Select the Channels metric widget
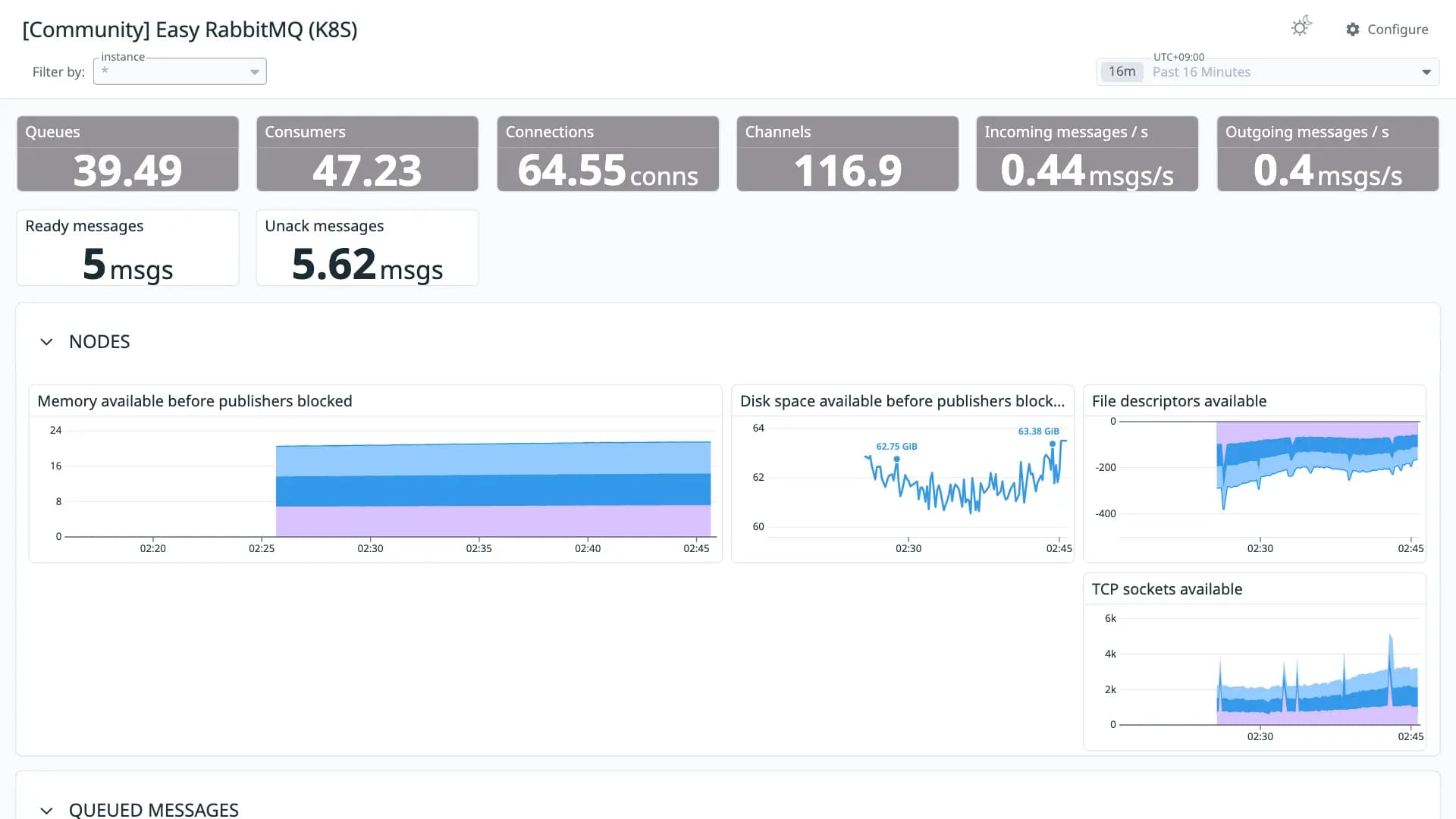This screenshot has width=1456, height=819. [847, 153]
